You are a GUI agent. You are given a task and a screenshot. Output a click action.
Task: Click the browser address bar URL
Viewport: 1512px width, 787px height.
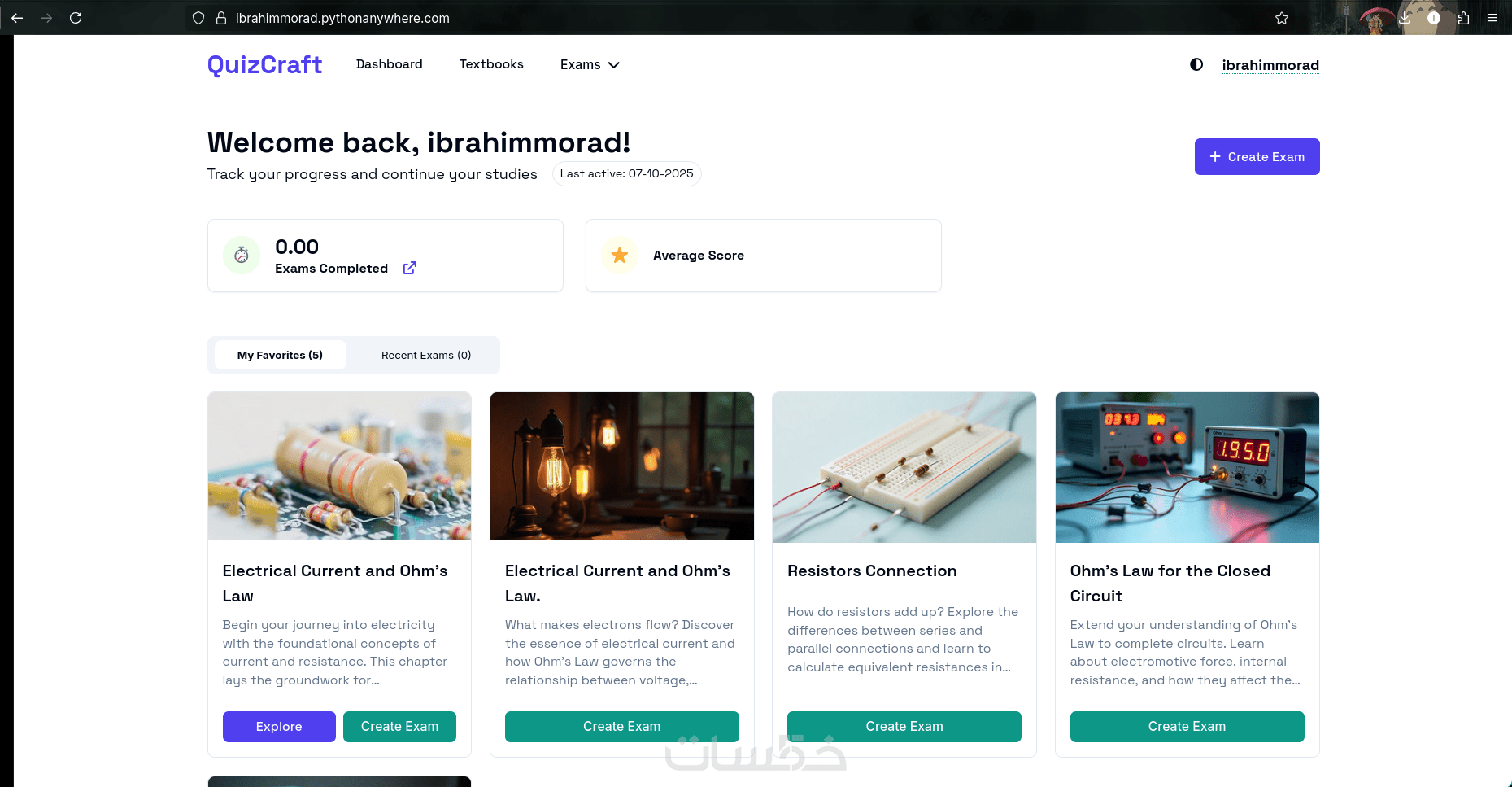pos(342,18)
